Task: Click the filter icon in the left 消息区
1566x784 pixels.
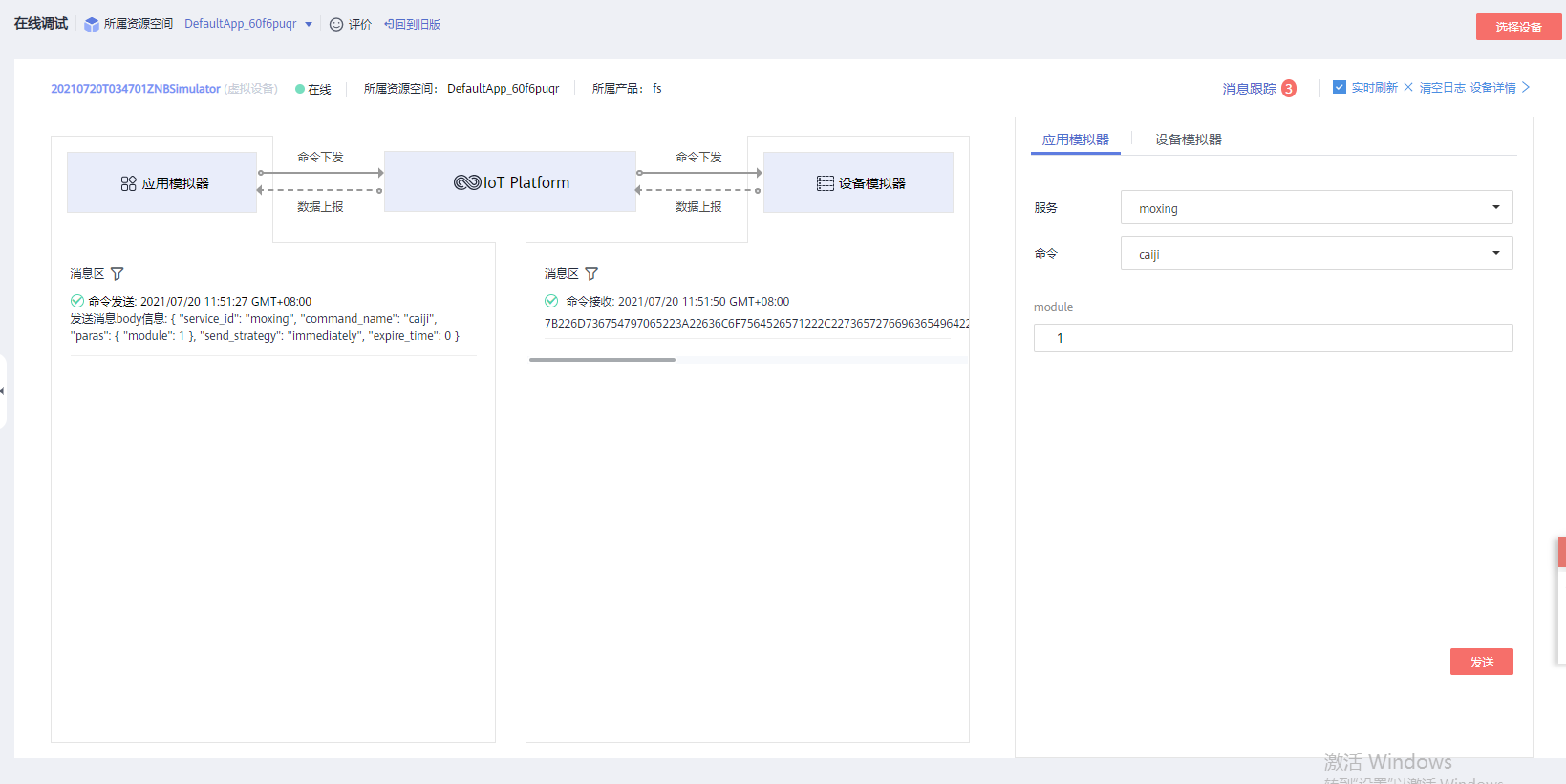Action: coord(118,274)
